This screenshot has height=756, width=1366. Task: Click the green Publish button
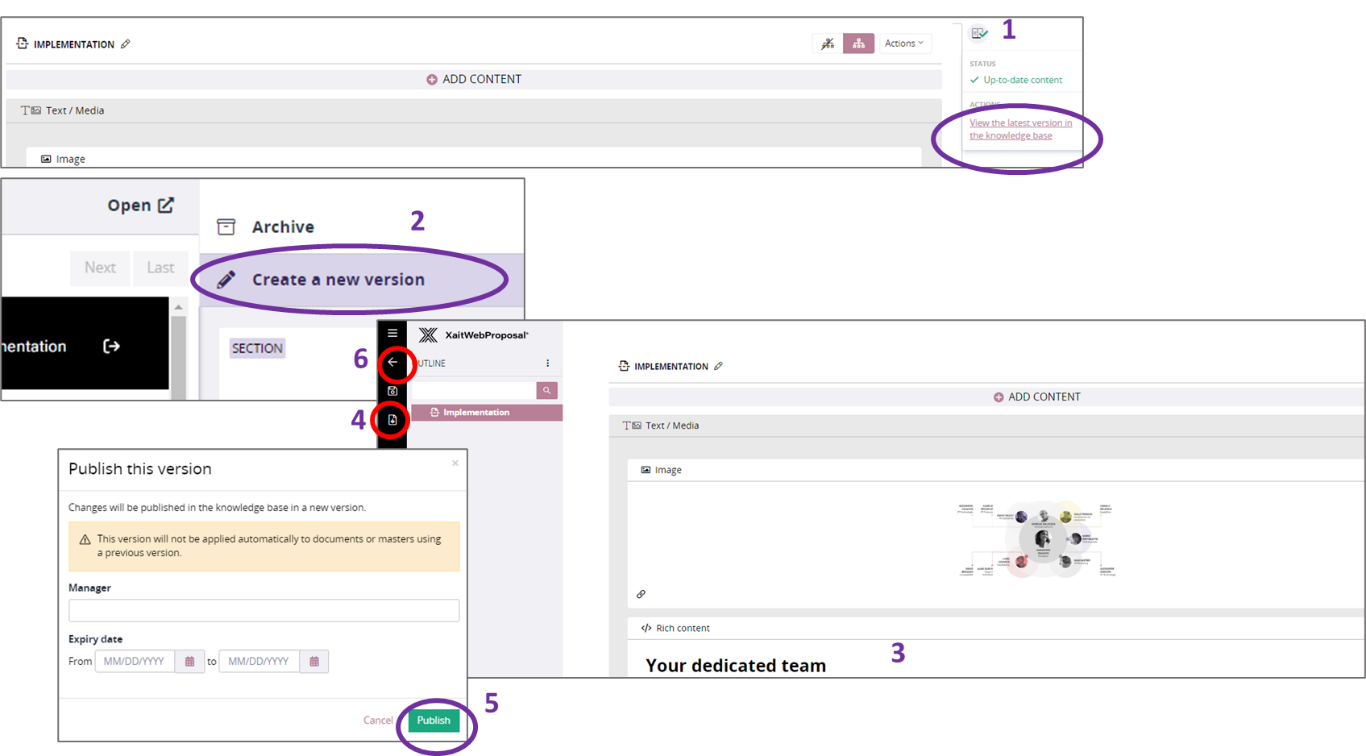pyautogui.click(x=433, y=720)
